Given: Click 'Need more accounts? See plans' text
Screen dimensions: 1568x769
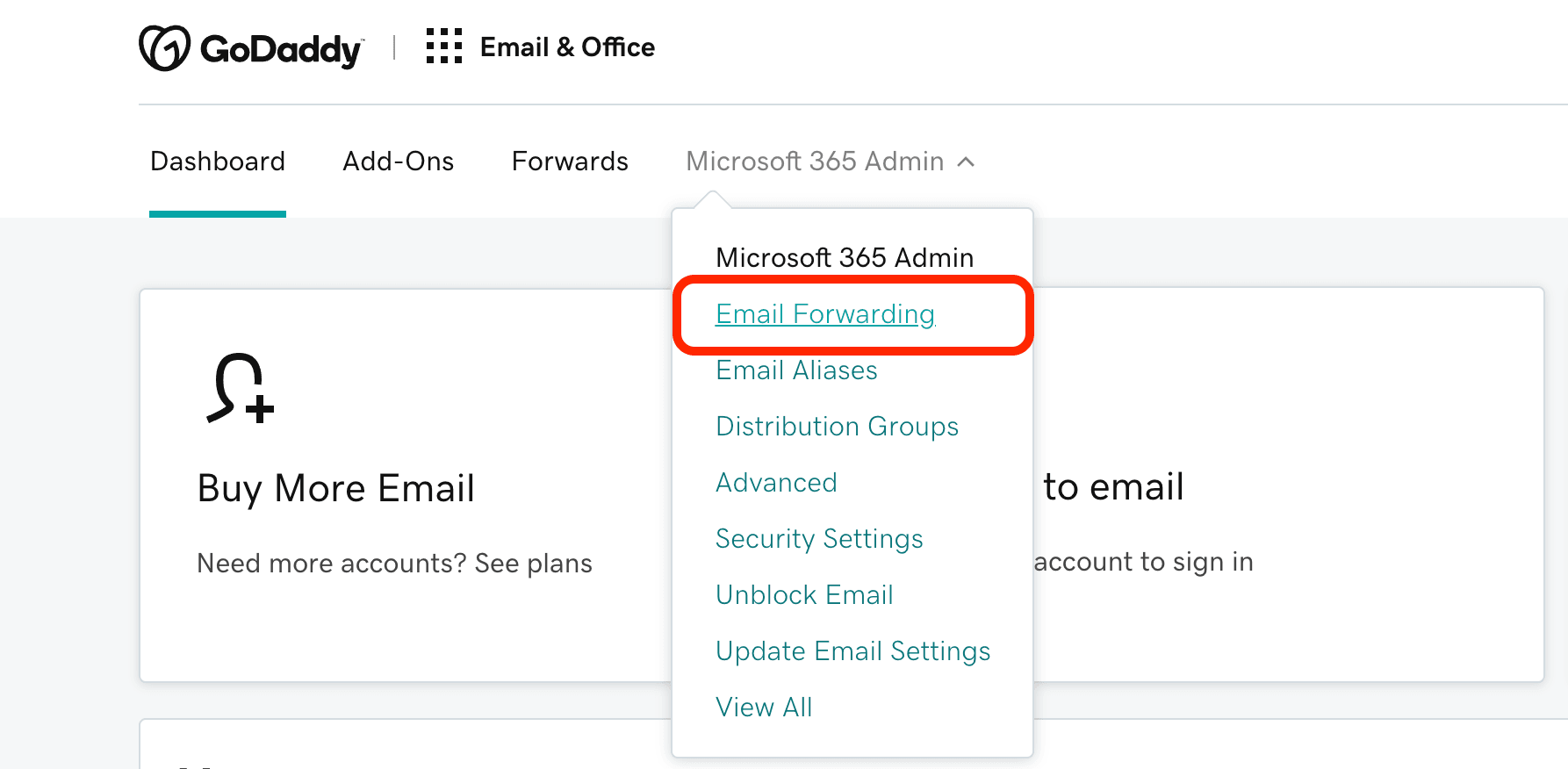Looking at the screenshot, I should pyautogui.click(x=394, y=564).
